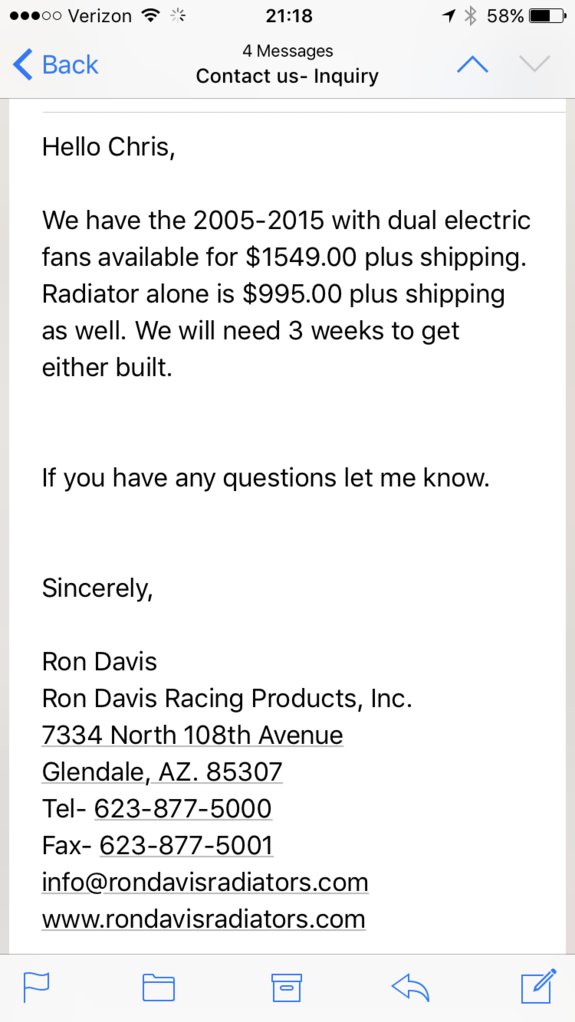Viewport: 575px width, 1022px height.
Task: Tap the battery indicator in status bar
Action: tap(548, 16)
